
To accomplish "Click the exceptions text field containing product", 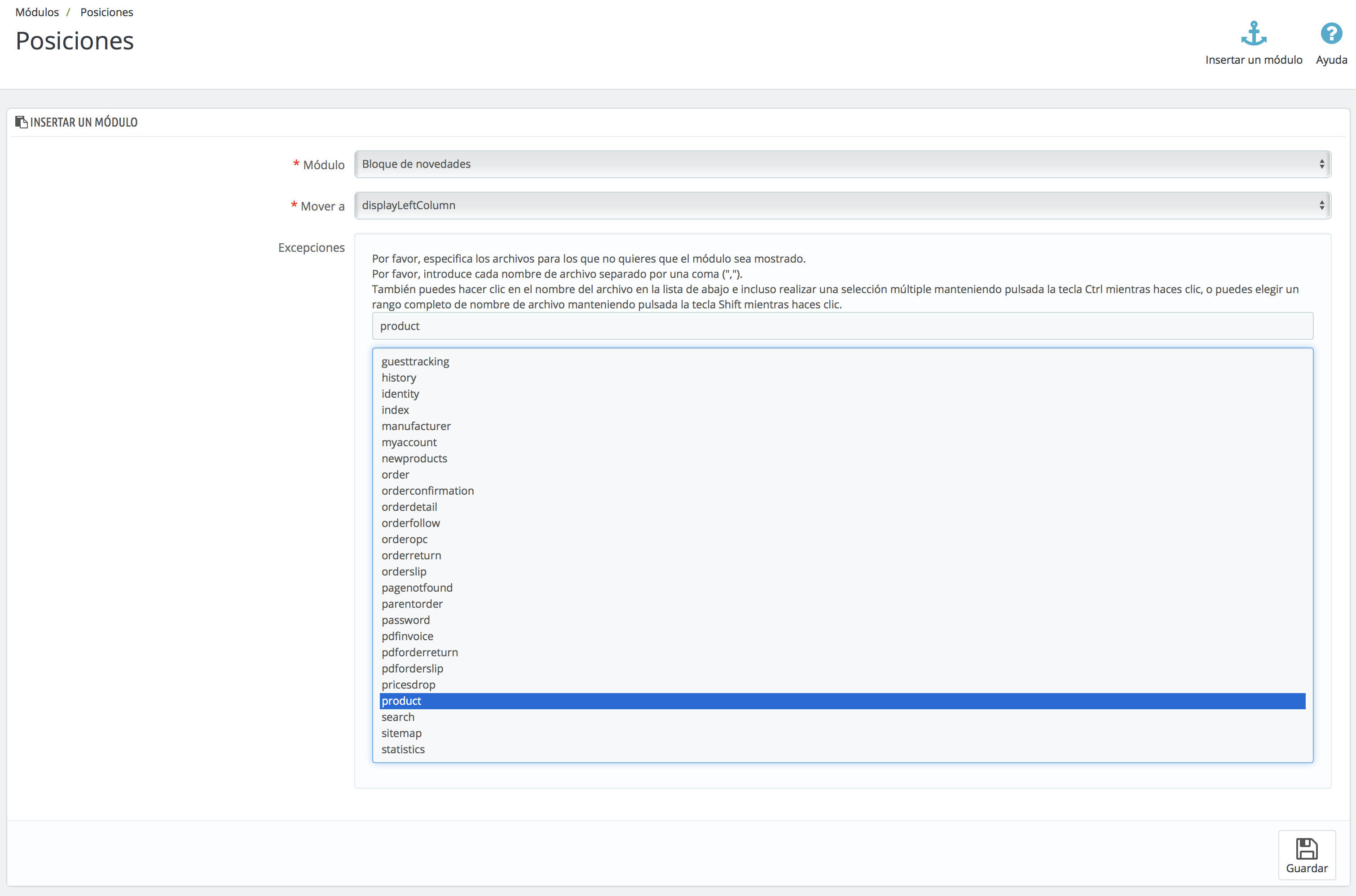I will click(x=842, y=326).
